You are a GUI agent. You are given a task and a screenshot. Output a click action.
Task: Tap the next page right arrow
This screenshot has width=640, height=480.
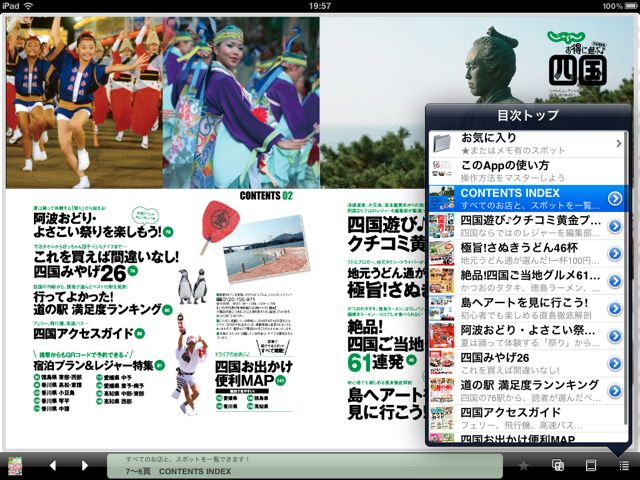(84, 465)
